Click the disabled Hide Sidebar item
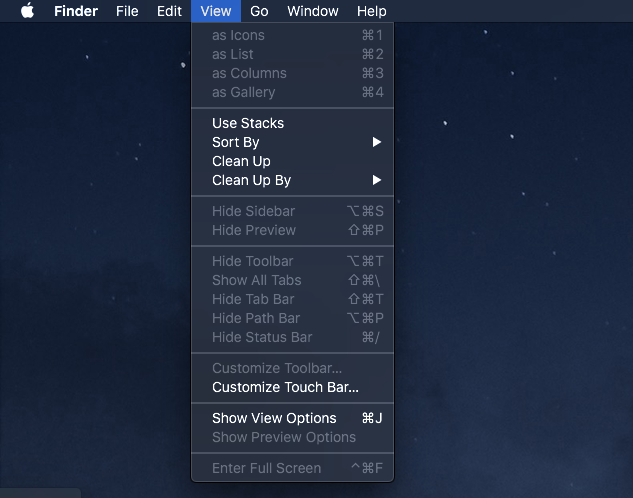This screenshot has width=633, height=498. (x=253, y=211)
